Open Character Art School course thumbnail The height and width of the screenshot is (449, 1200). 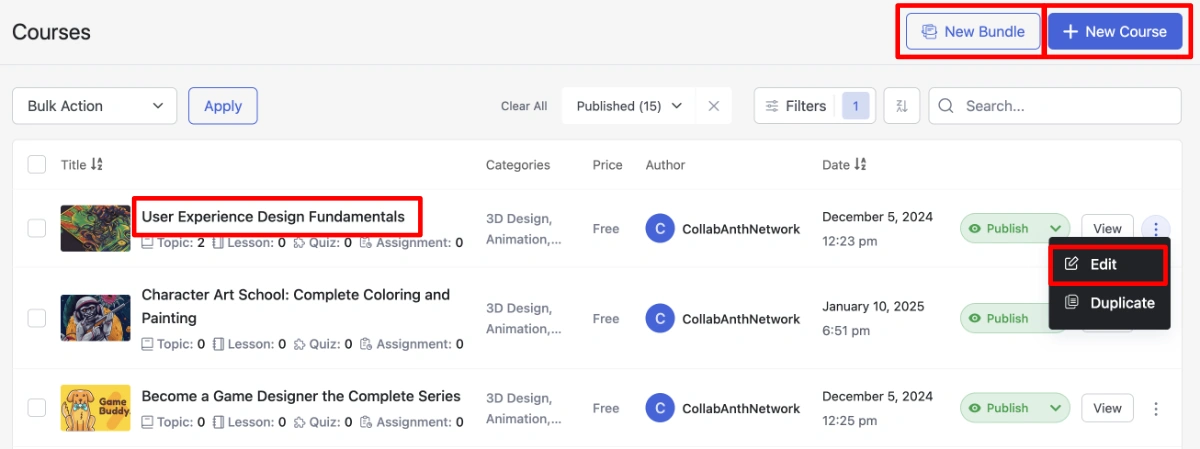click(95, 318)
